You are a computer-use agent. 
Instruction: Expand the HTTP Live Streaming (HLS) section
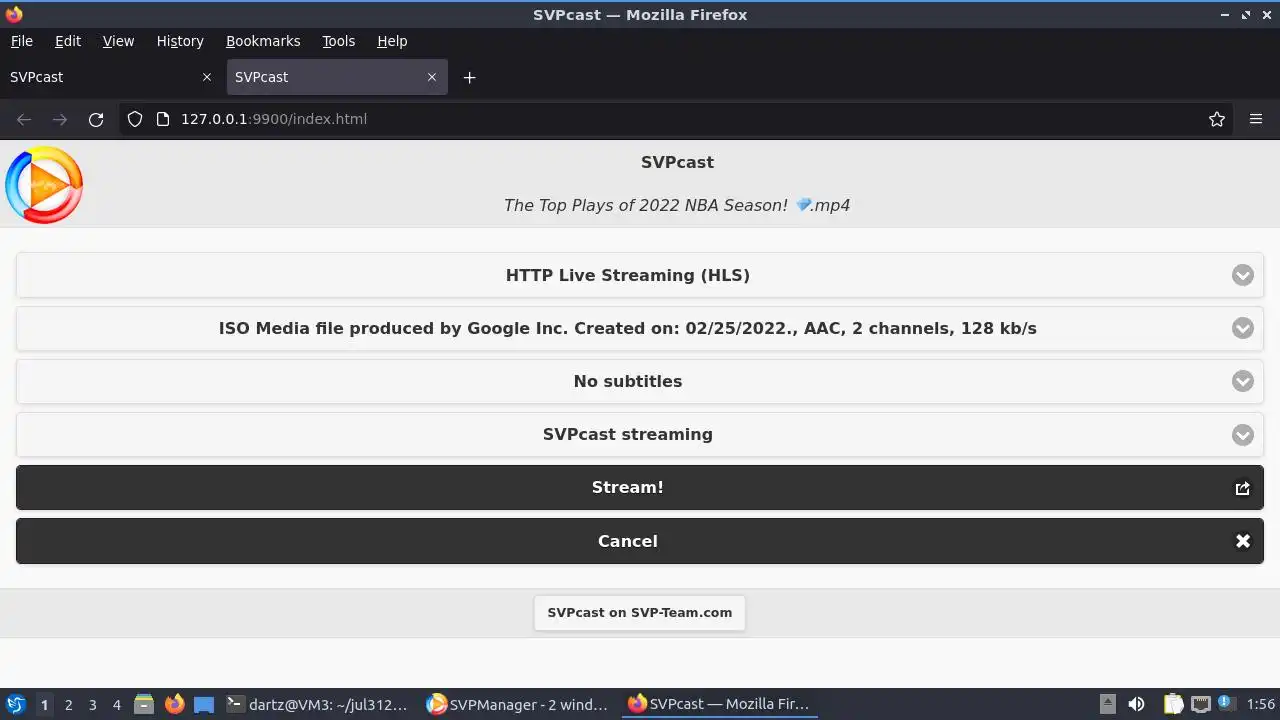640,275
